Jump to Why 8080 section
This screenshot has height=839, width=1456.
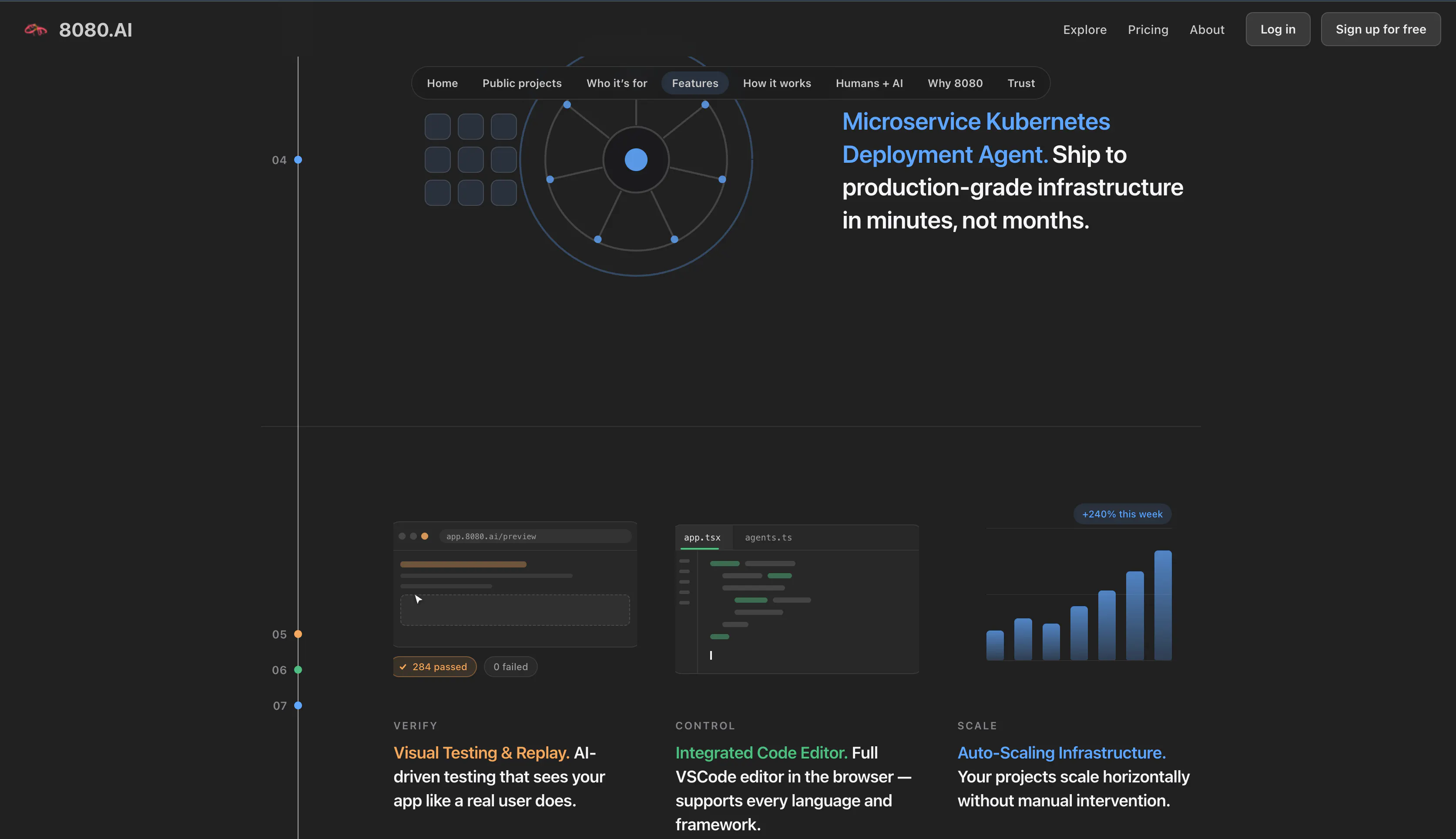955,83
